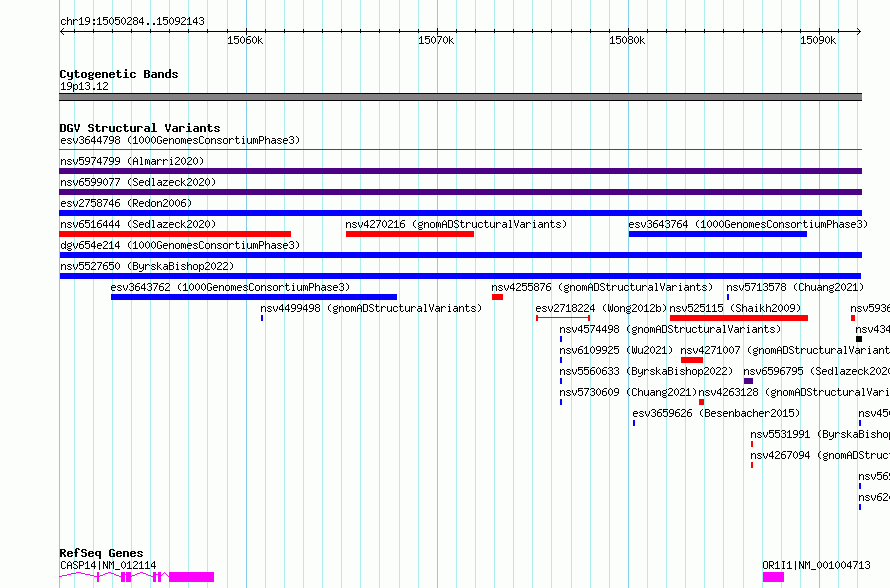Screen dimensions: 890x588
Task: Open the esv2718224 (Wong2012b) label
Action: [602, 308]
